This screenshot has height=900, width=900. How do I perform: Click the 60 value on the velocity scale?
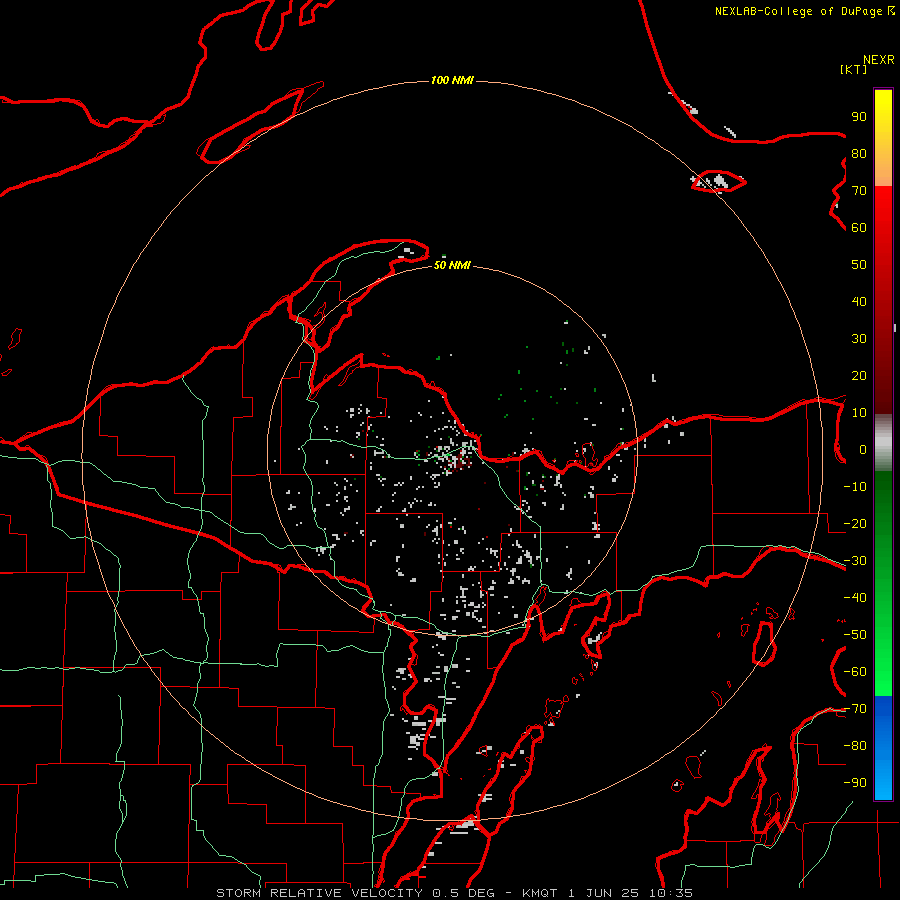(x=859, y=227)
